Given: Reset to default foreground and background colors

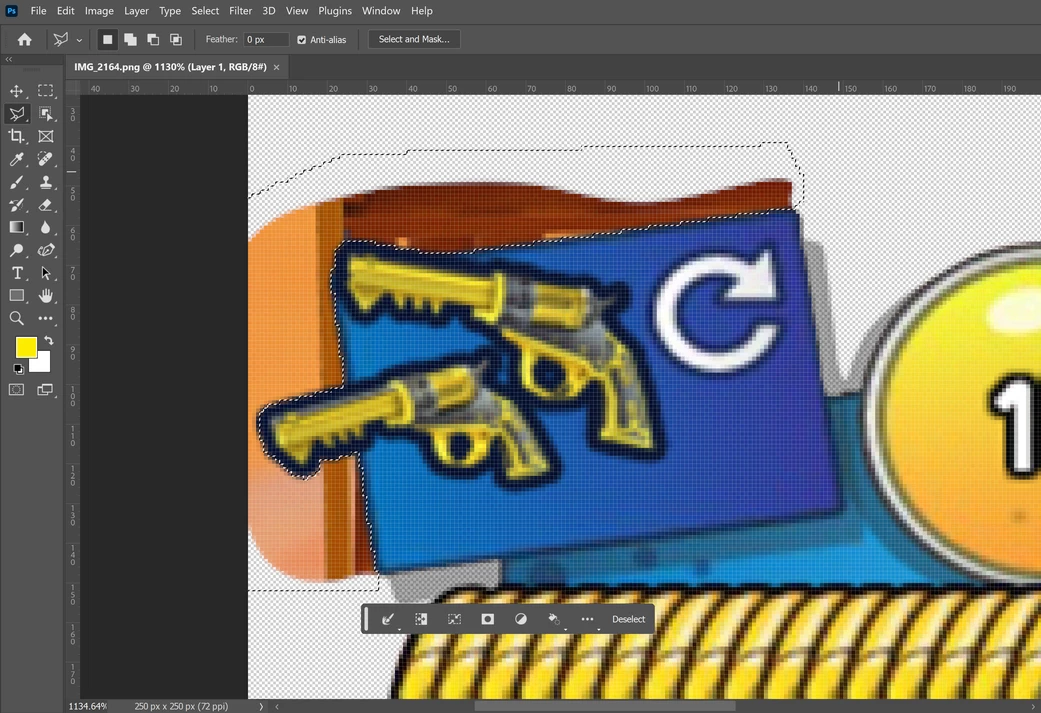Looking at the screenshot, I should (18, 368).
